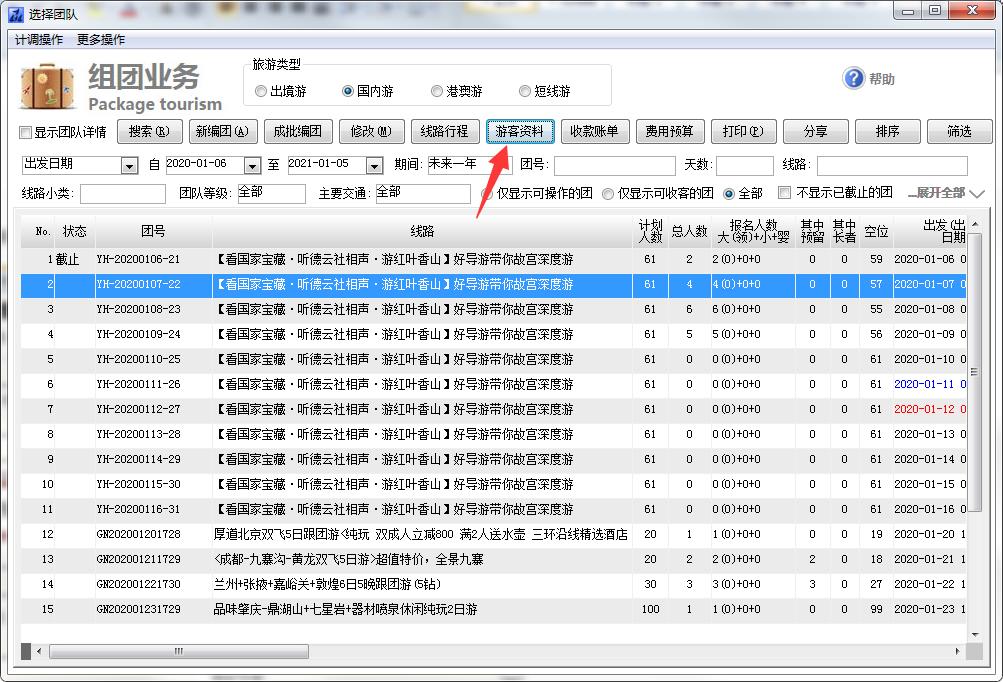Select the 出境游 radio button
Image resolution: width=1003 pixels, height=682 pixels.
click(x=261, y=91)
